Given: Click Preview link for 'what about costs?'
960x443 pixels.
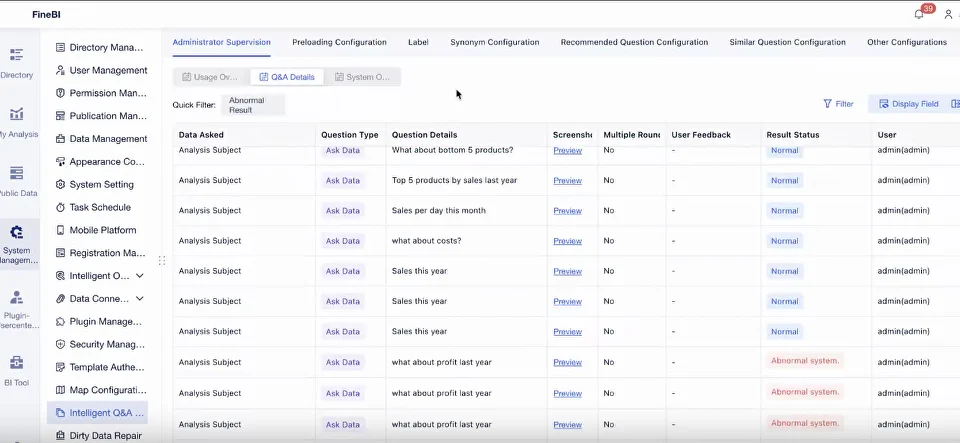Looking at the screenshot, I should pyautogui.click(x=567, y=241).
